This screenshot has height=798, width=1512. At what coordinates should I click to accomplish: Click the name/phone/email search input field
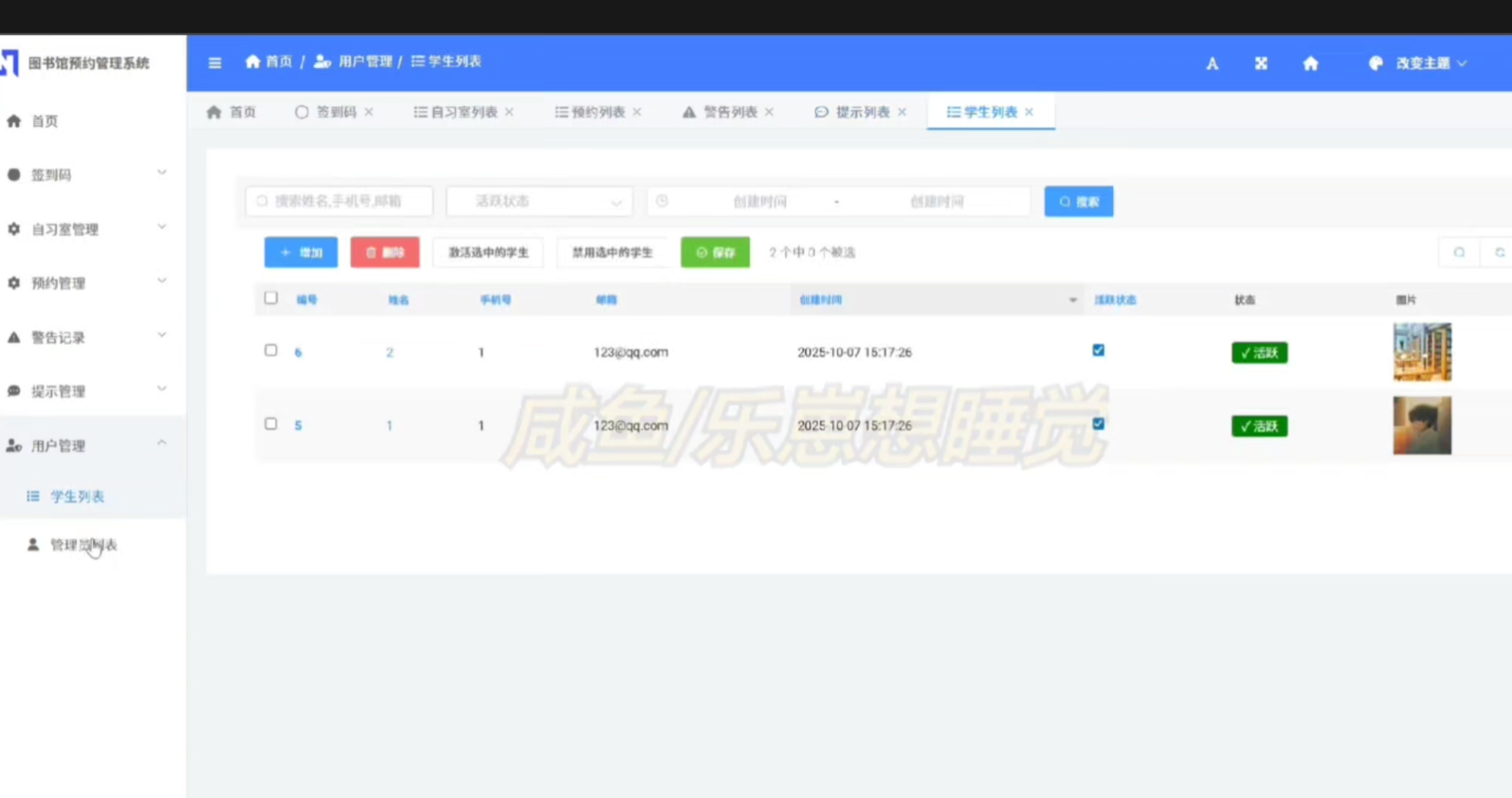pos(339,202)
